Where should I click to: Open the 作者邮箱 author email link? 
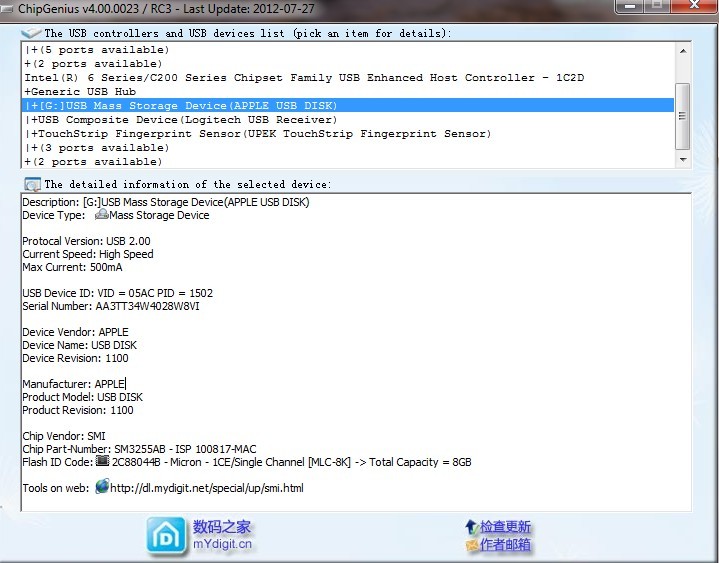pyautogui.click(x=505, y=545)
